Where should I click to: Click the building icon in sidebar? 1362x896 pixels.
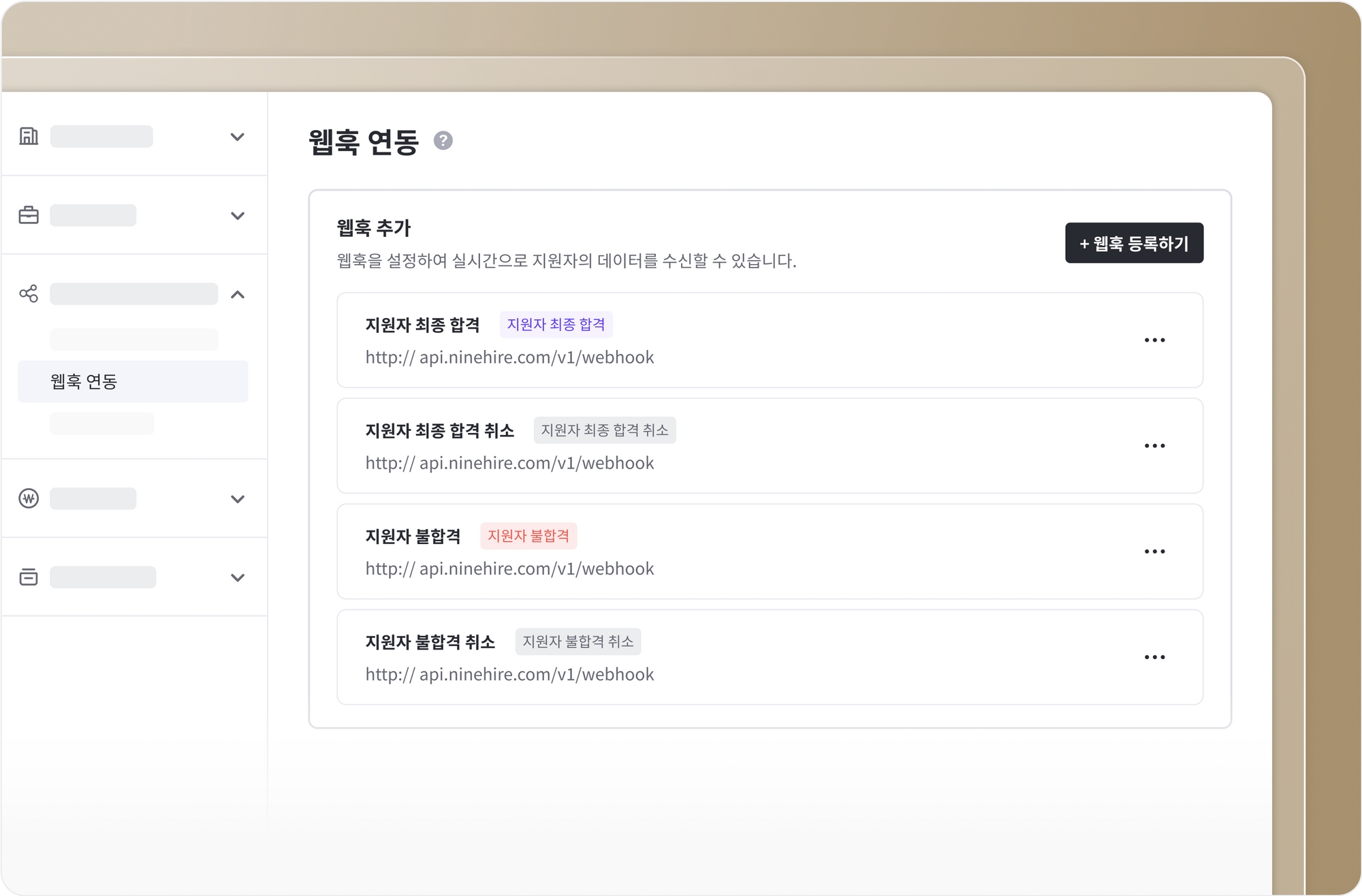click(29, 136)
